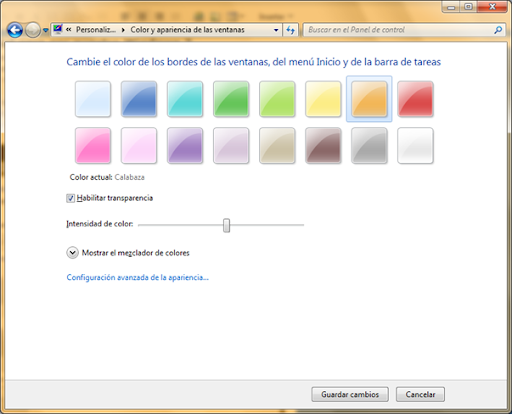Choose the dark blue color swatch

139,99
